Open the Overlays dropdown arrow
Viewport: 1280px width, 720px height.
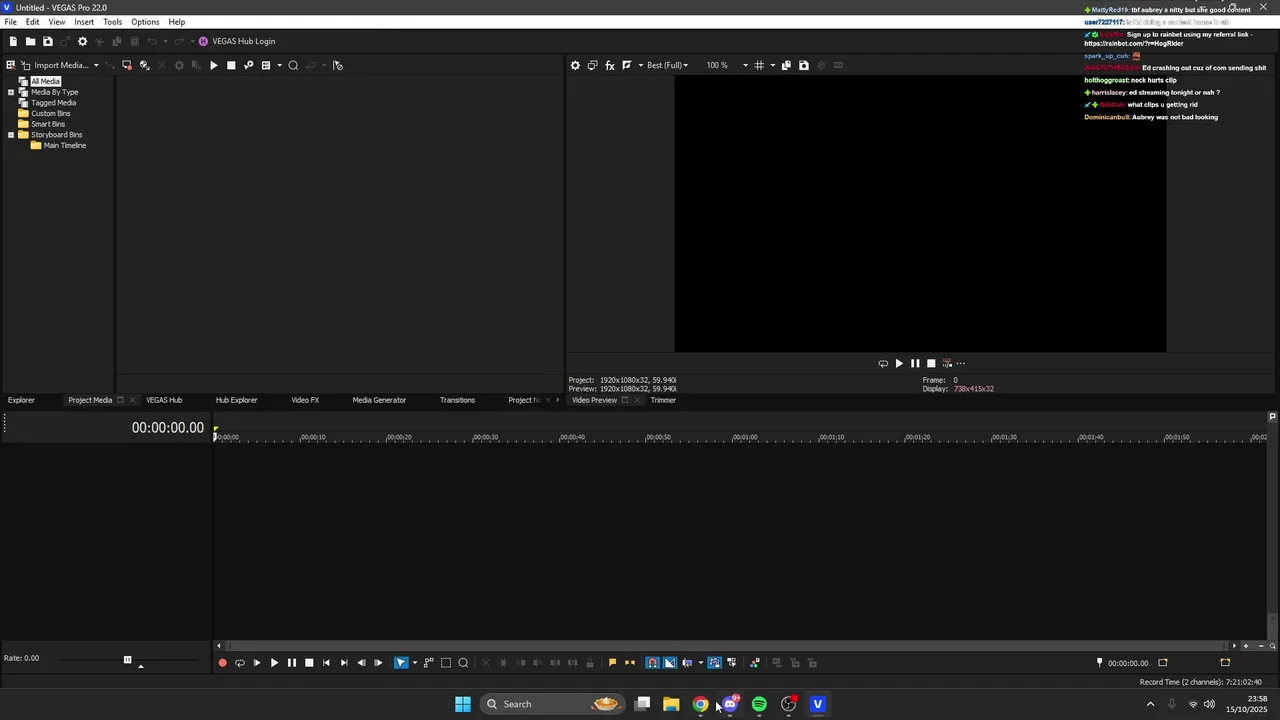[x=773, y=66]
